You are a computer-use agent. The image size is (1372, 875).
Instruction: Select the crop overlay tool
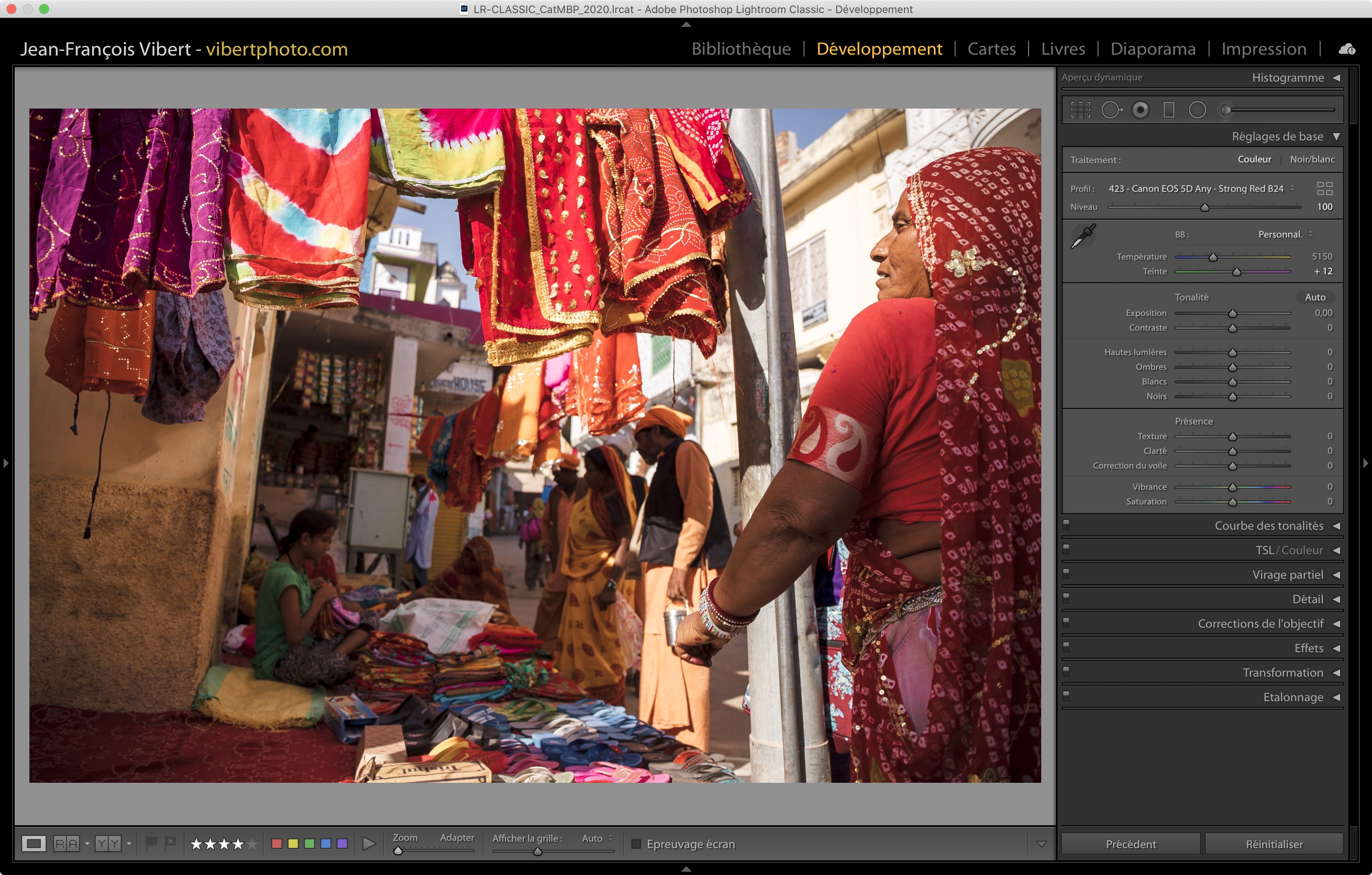[x=1080, y=110]
